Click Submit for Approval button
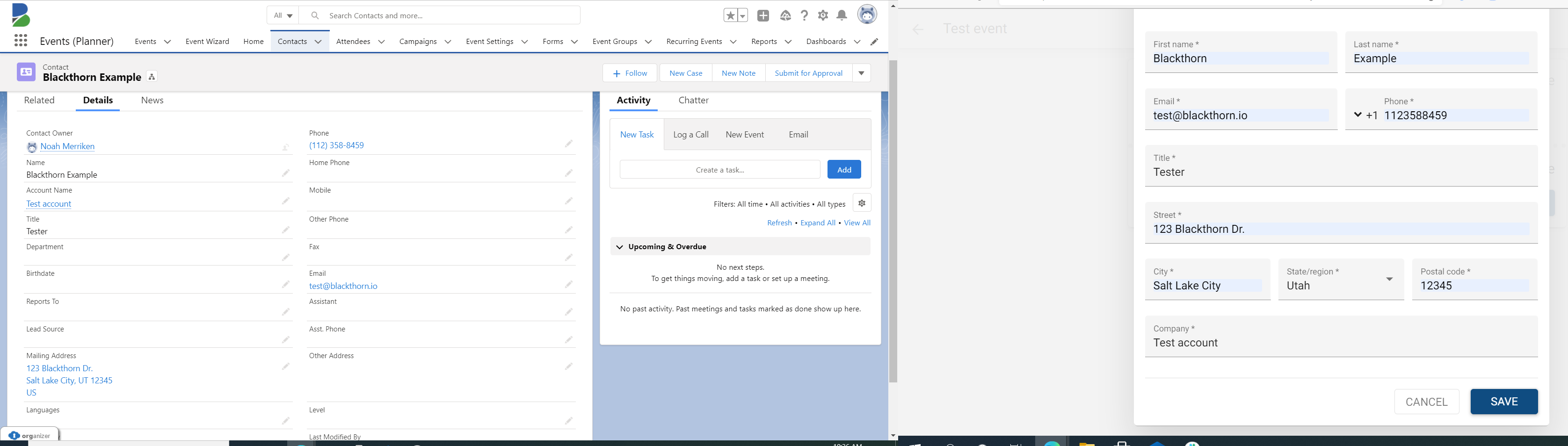This screenshot has width=1568, height=446. [808, 73]
